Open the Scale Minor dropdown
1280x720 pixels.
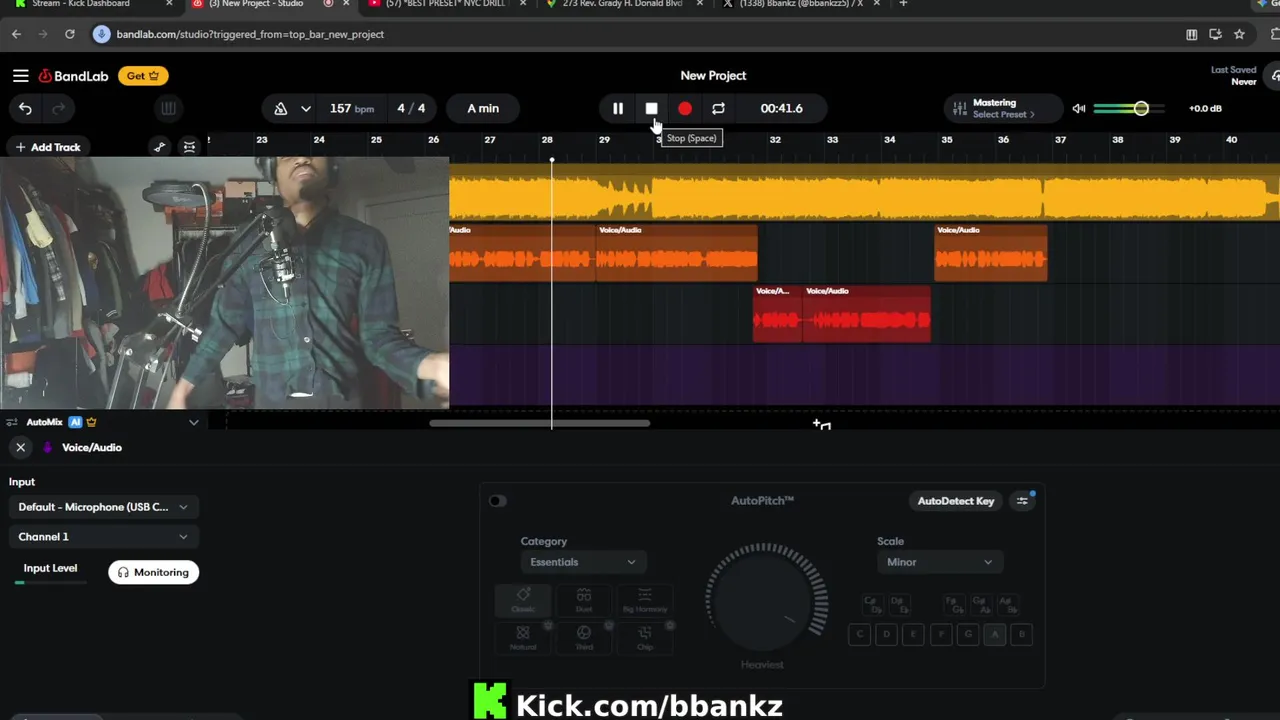pyautogui.click(x=939, y=562)
